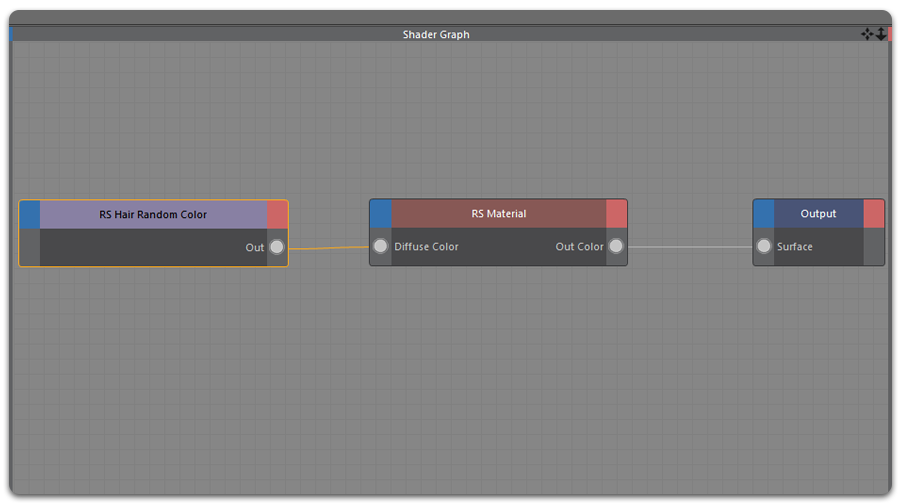This screenshot has height=504, width=906.
Task: Click the wire from Out Color to Surface
Action: [690, 247]
